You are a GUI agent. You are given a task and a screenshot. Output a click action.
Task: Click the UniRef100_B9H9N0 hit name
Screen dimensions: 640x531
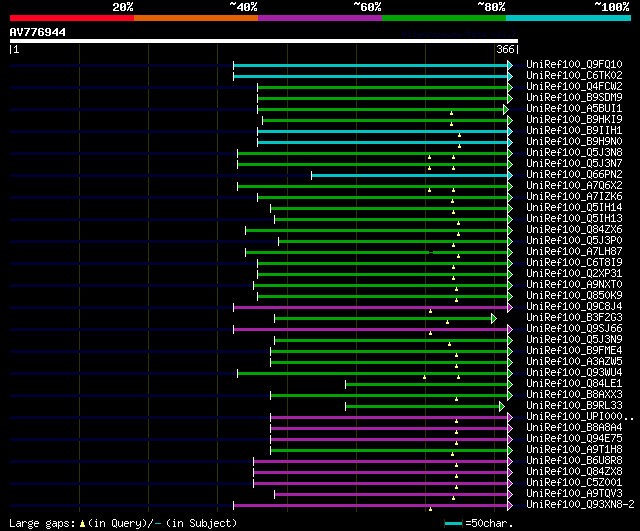pyautogui.click(x=574, y=141)
